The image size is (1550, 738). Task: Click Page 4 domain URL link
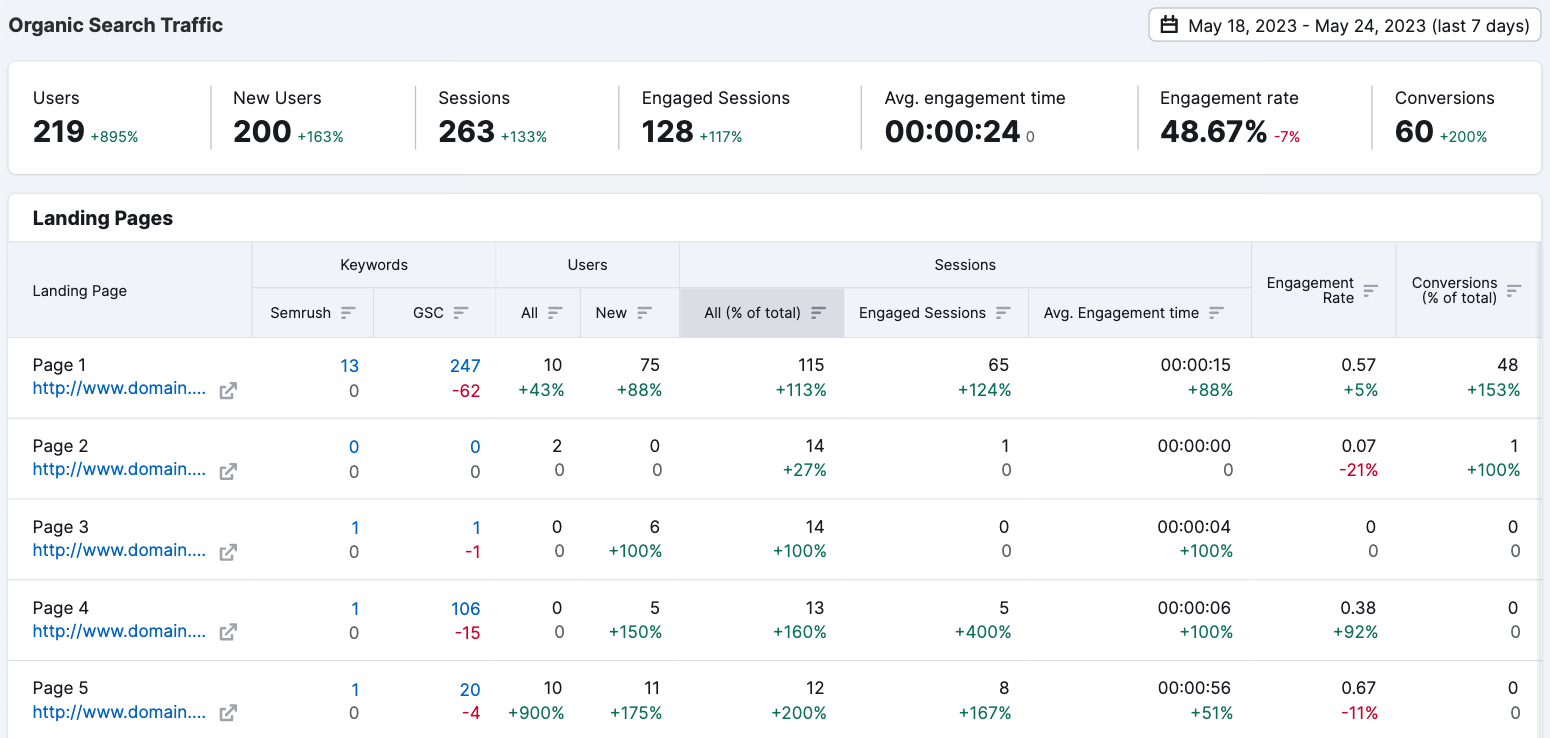pyautogui.click(x=119, y=631)
